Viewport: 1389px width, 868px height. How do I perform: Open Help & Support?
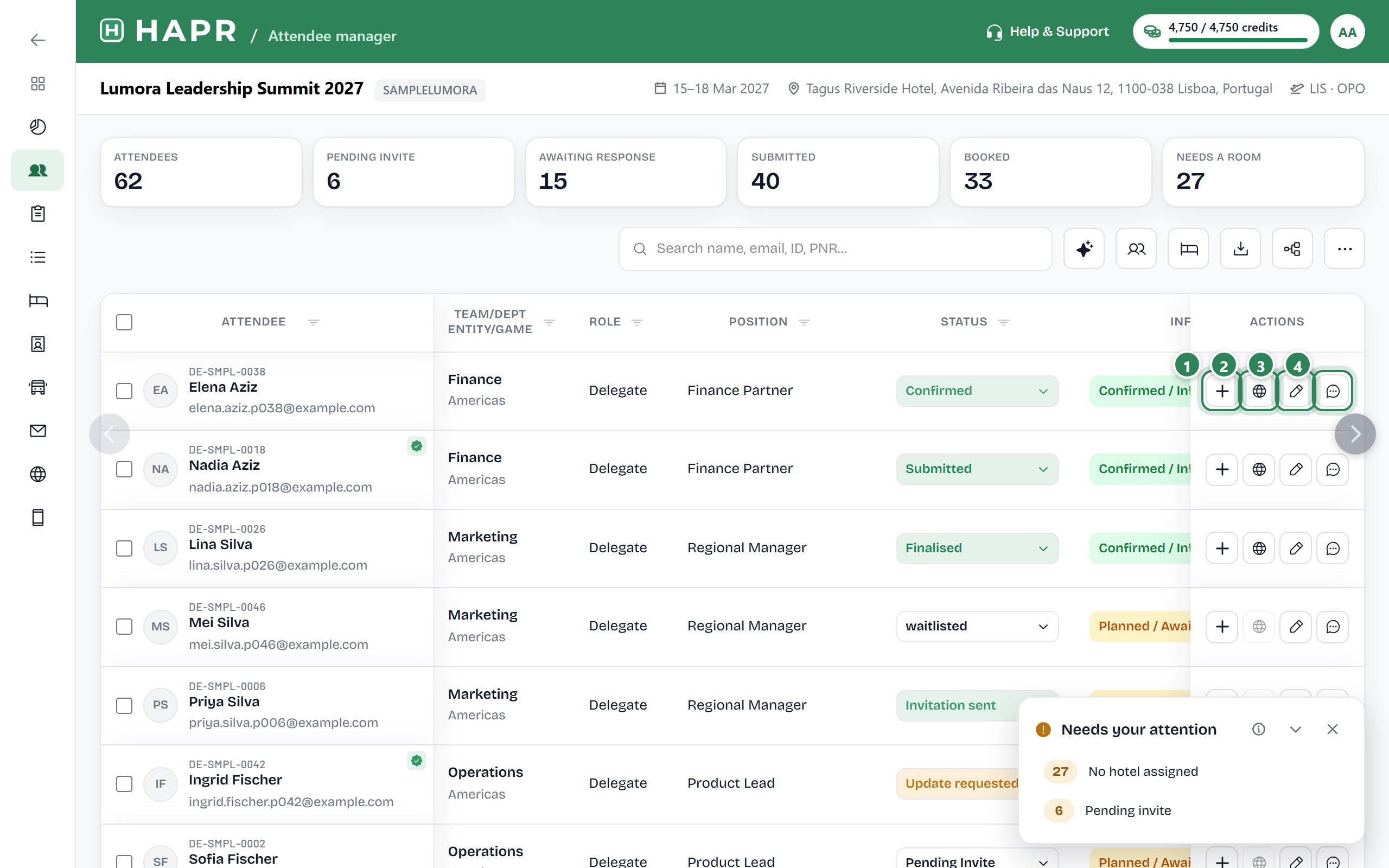coord(1048,31)
